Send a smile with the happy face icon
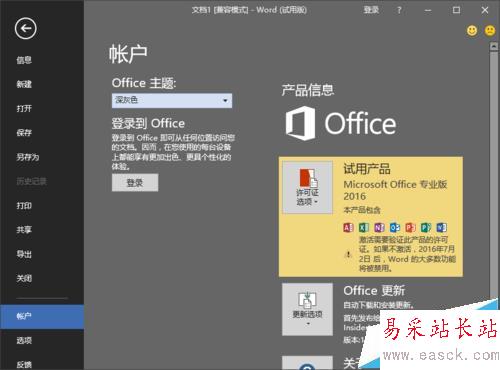500x370 pixels. click(x=472, y=31)
